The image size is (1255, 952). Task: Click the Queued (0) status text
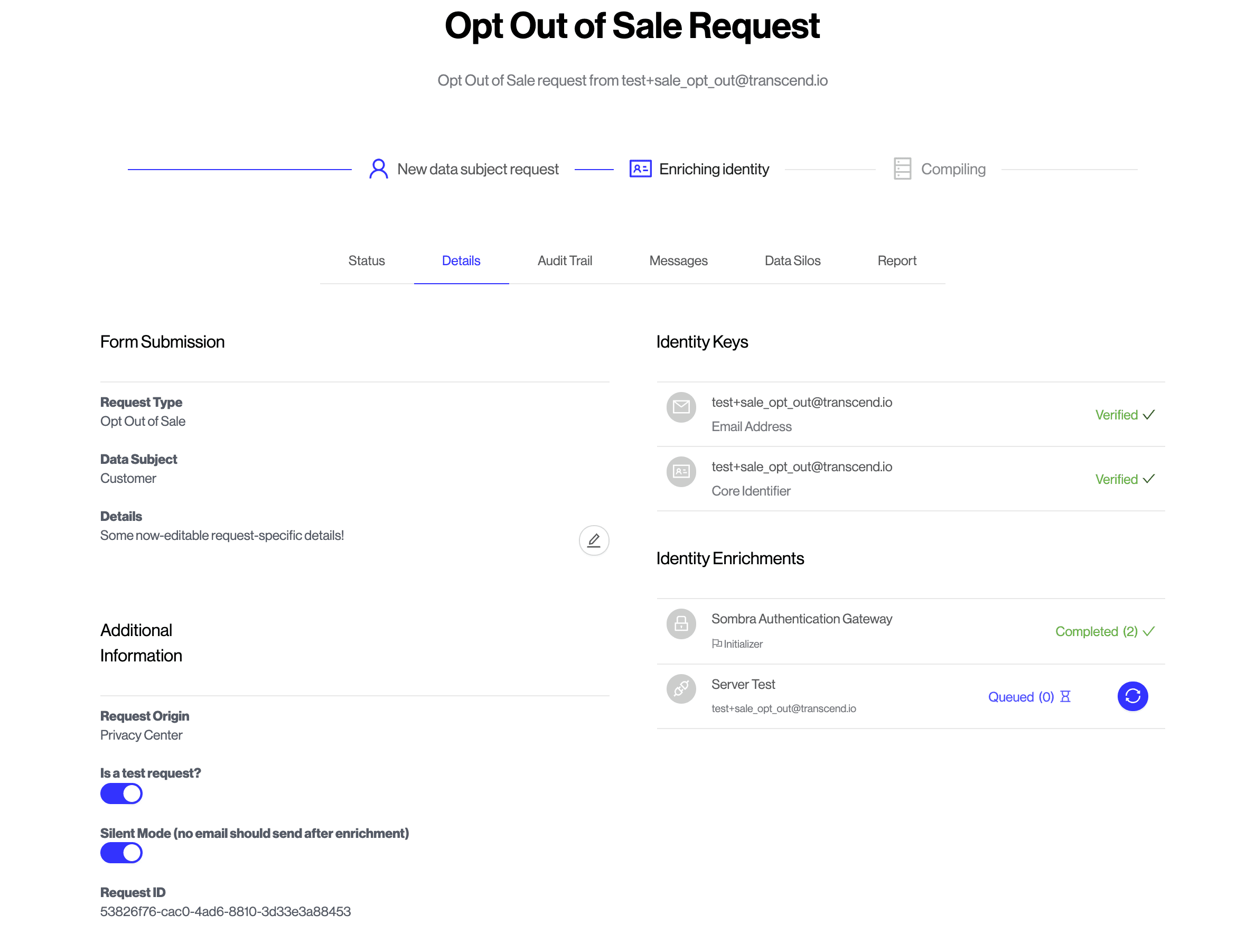coord(1020,697)
